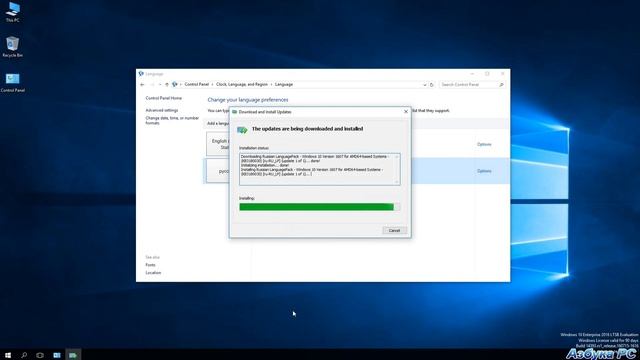Open Change date, time, or number formats

coord(172,120)
